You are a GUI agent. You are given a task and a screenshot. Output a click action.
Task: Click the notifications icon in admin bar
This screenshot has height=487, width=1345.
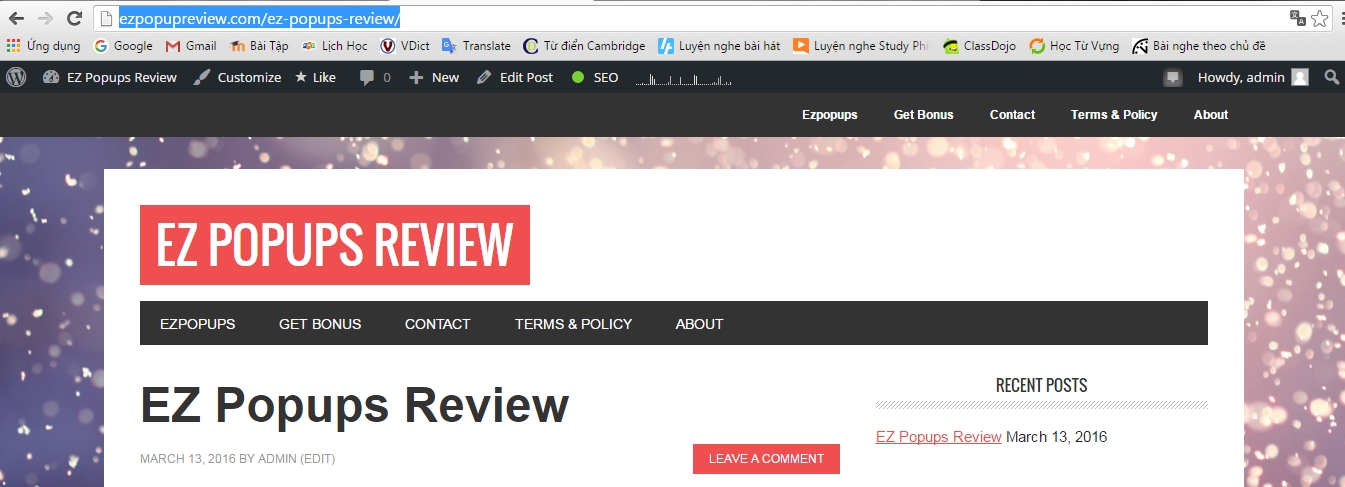1173,78
